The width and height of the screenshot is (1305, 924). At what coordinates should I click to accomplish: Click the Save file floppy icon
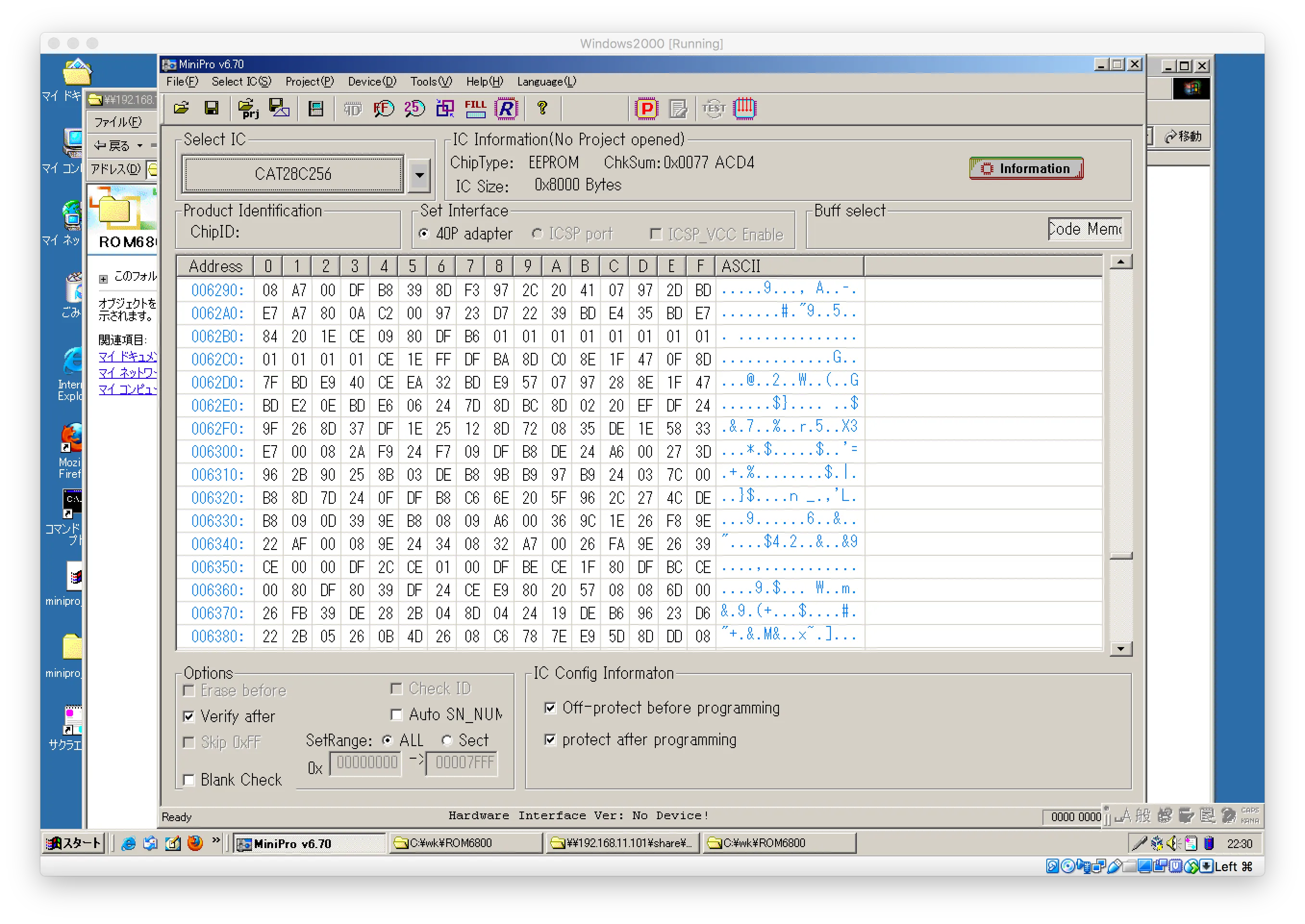click(x=212, y=108)
